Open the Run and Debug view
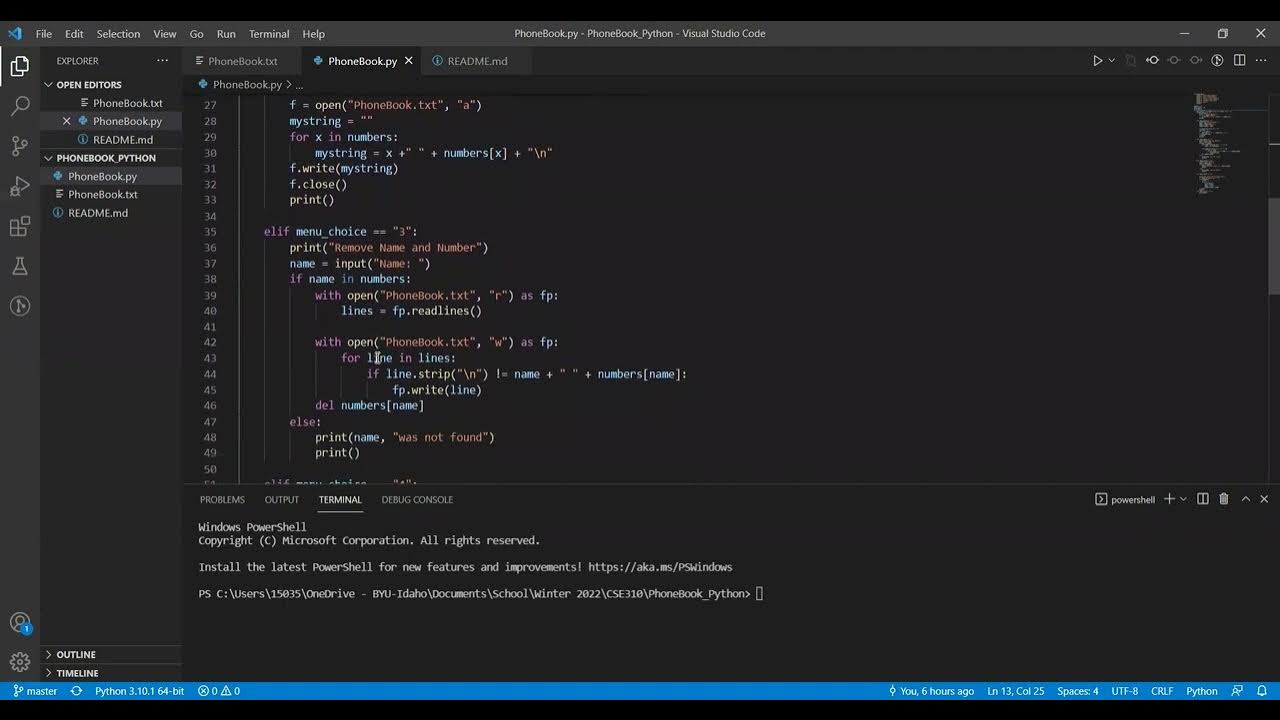The height and width of the screenshot is (720, 1280). tap(20, 186)
